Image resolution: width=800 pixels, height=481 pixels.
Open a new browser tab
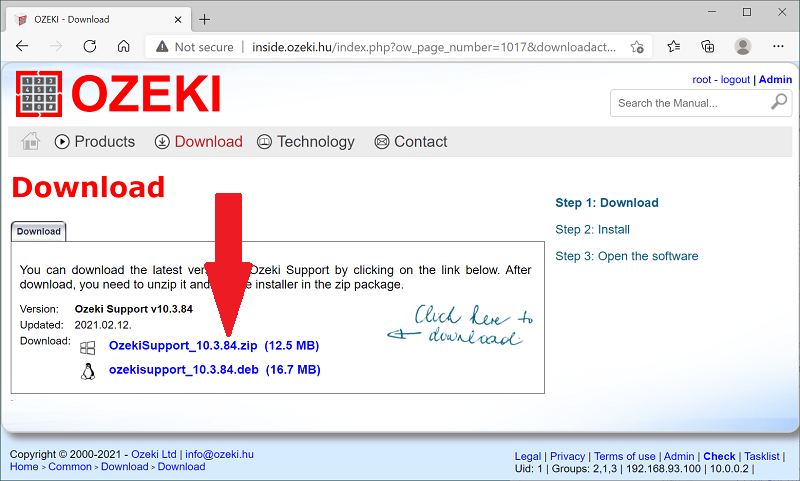[x=205, y=19]
